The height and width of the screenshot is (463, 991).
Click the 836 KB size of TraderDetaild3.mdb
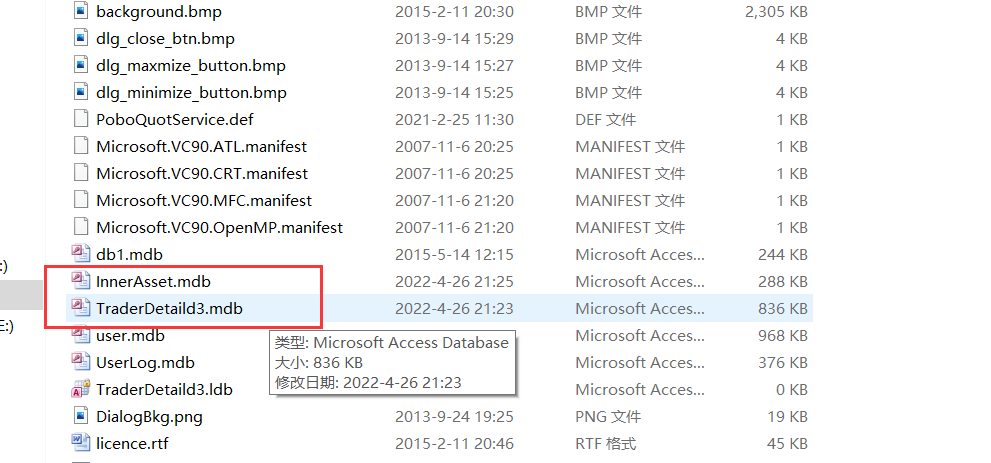point(782,308)
